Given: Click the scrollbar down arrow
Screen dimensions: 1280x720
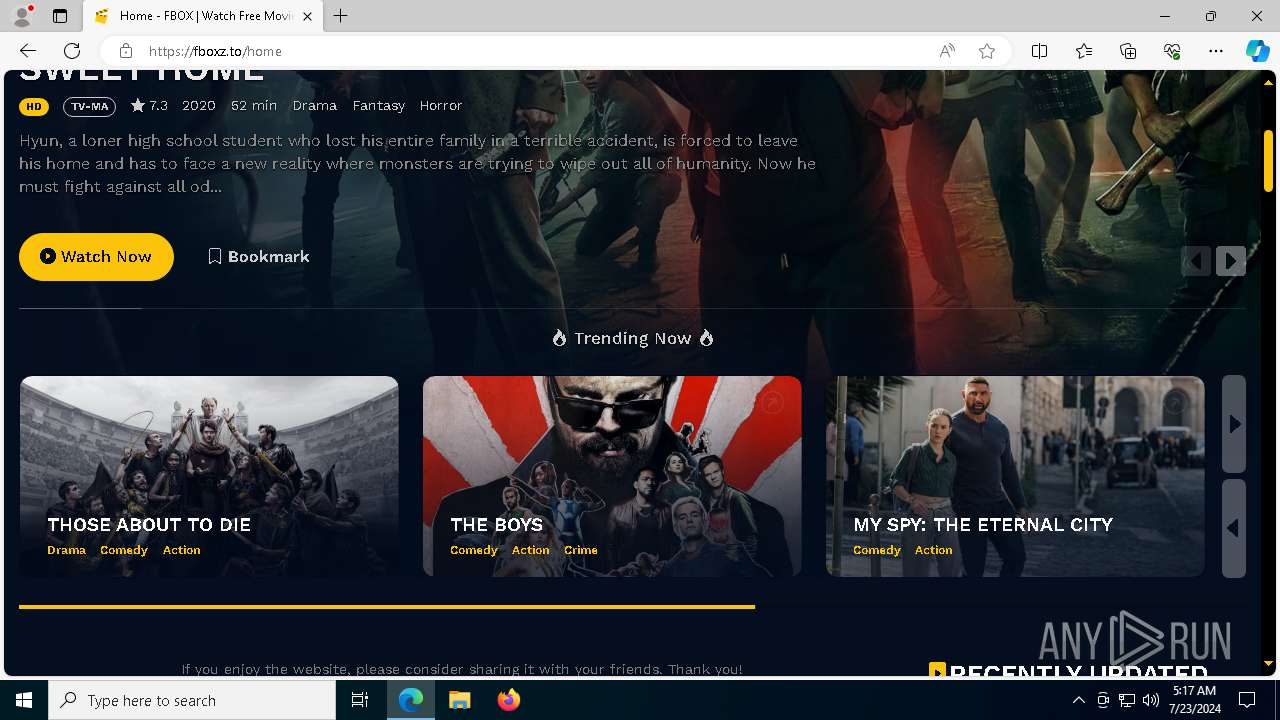Looking at the screenshot, I should (x=1268, y=663).
